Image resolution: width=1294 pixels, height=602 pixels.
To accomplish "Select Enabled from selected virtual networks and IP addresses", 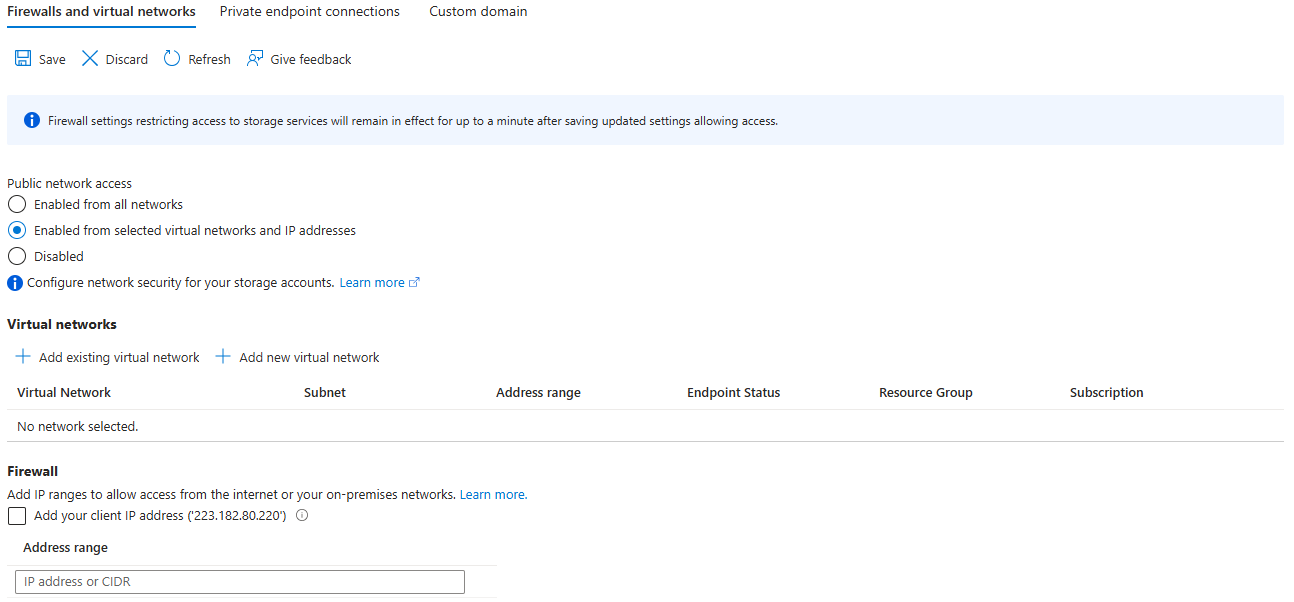I will tap(17, 230).
